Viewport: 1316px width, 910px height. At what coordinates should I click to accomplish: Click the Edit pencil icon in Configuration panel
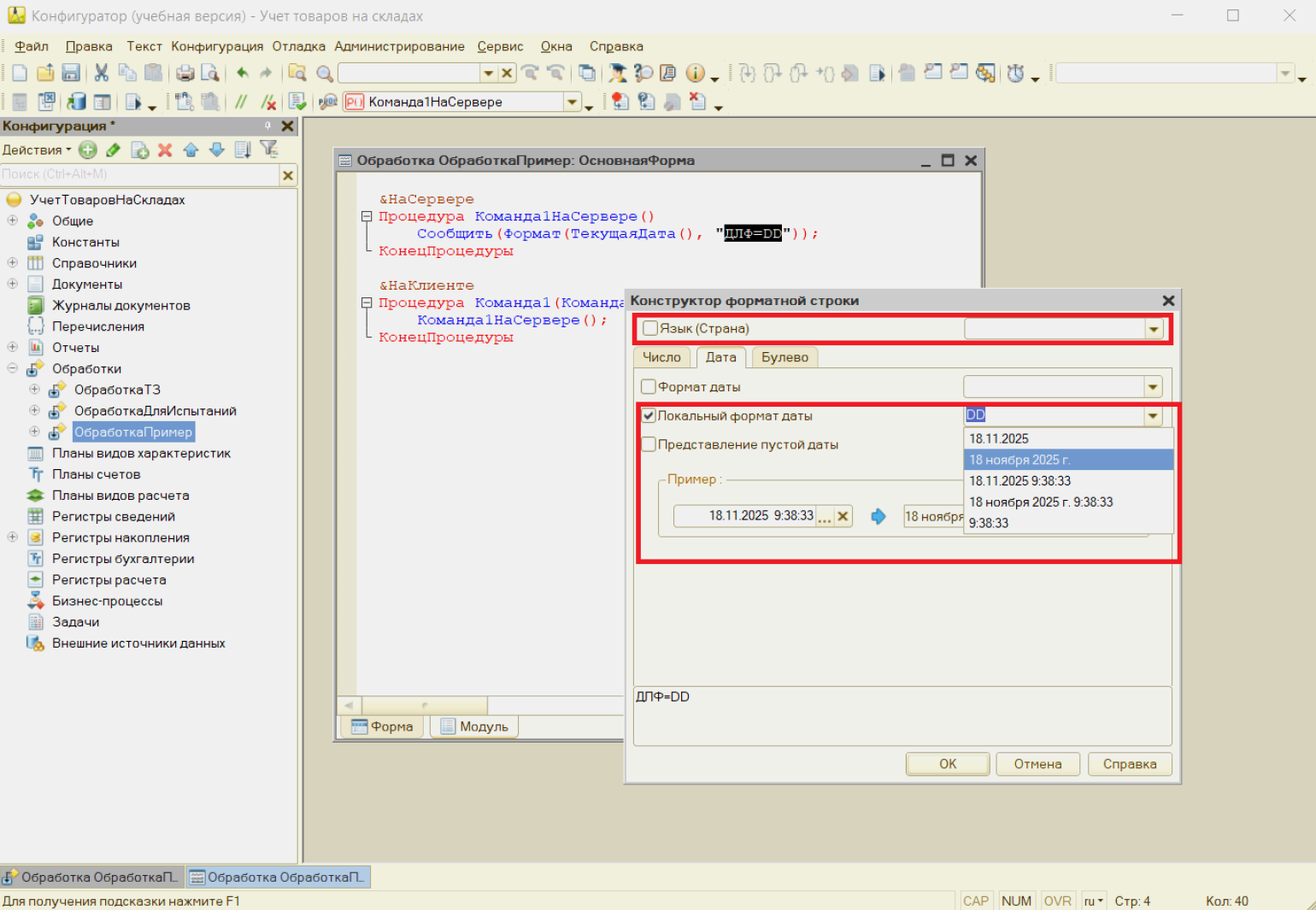[114, 150]
